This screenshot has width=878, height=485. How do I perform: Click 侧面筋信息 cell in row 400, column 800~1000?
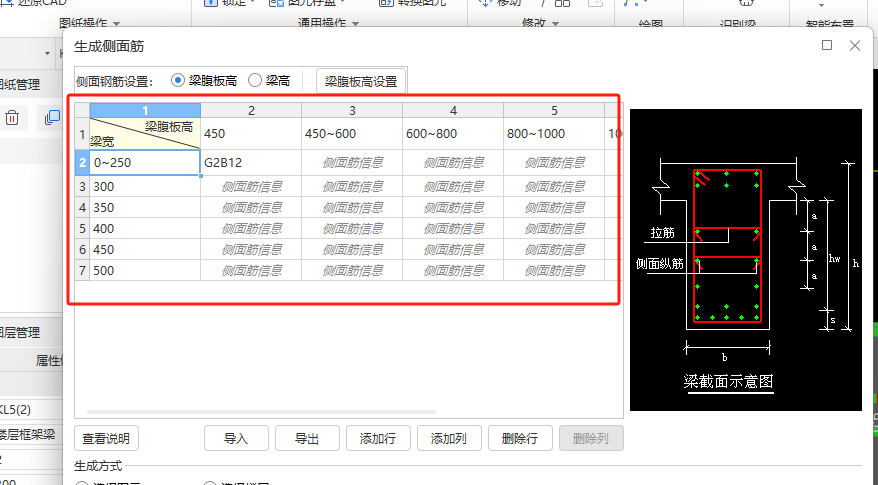554,228
